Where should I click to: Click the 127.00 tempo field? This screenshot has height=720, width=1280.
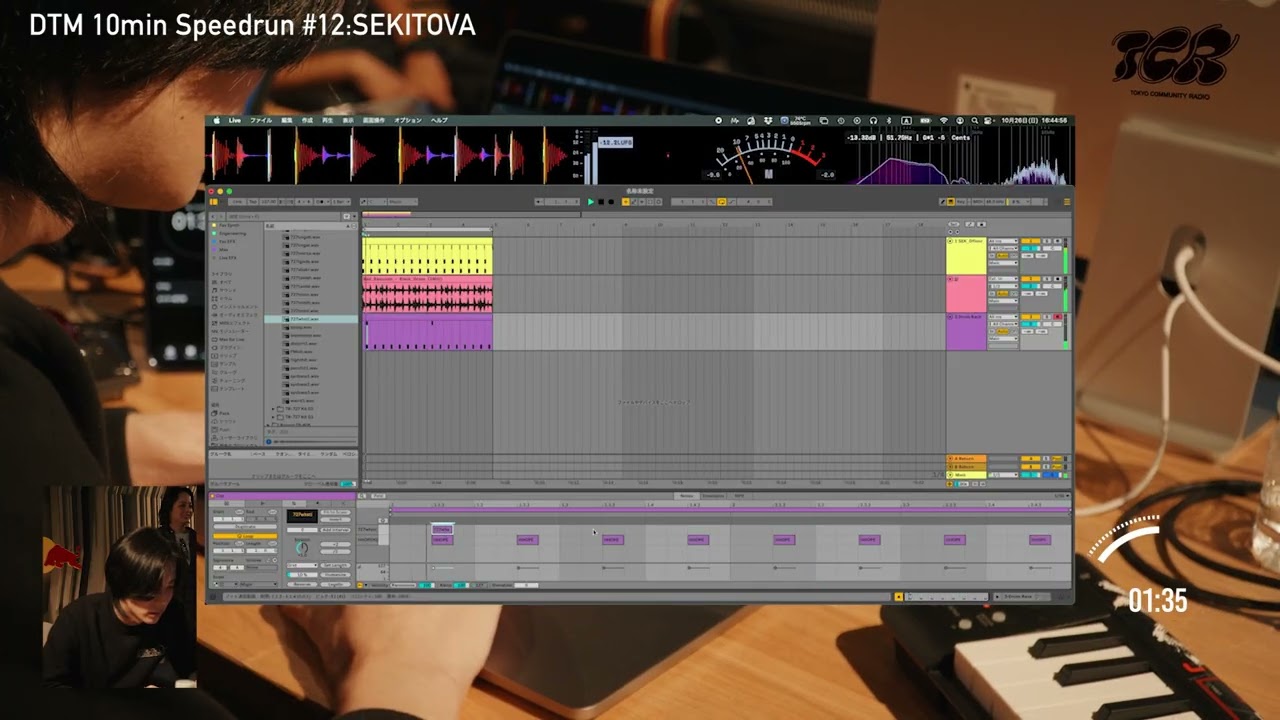point(269,202)
